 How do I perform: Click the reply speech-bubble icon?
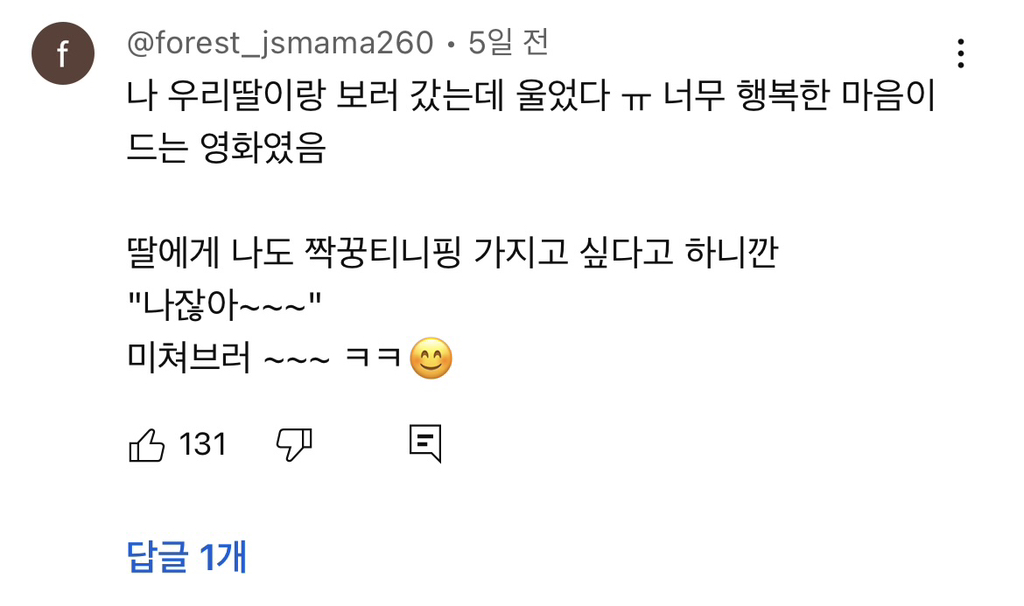[425, 443]
